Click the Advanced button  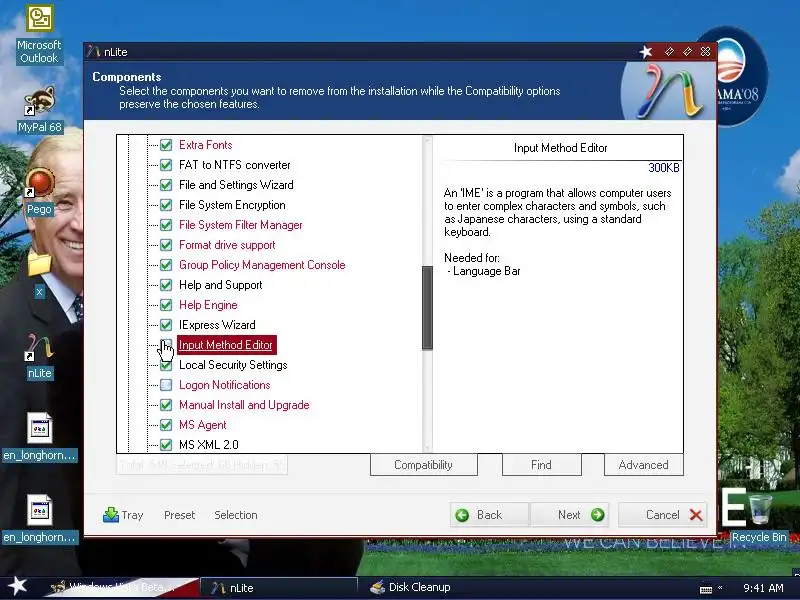(x=643, y=465)
